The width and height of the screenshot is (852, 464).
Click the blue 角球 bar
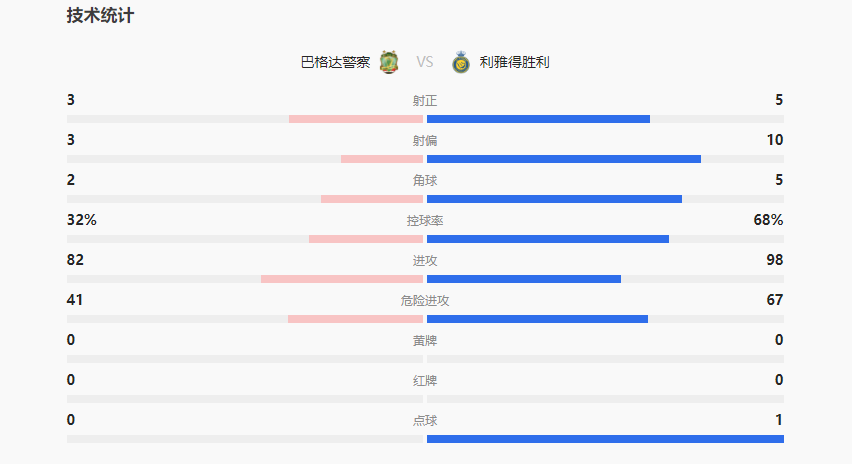tap(554, 199)
